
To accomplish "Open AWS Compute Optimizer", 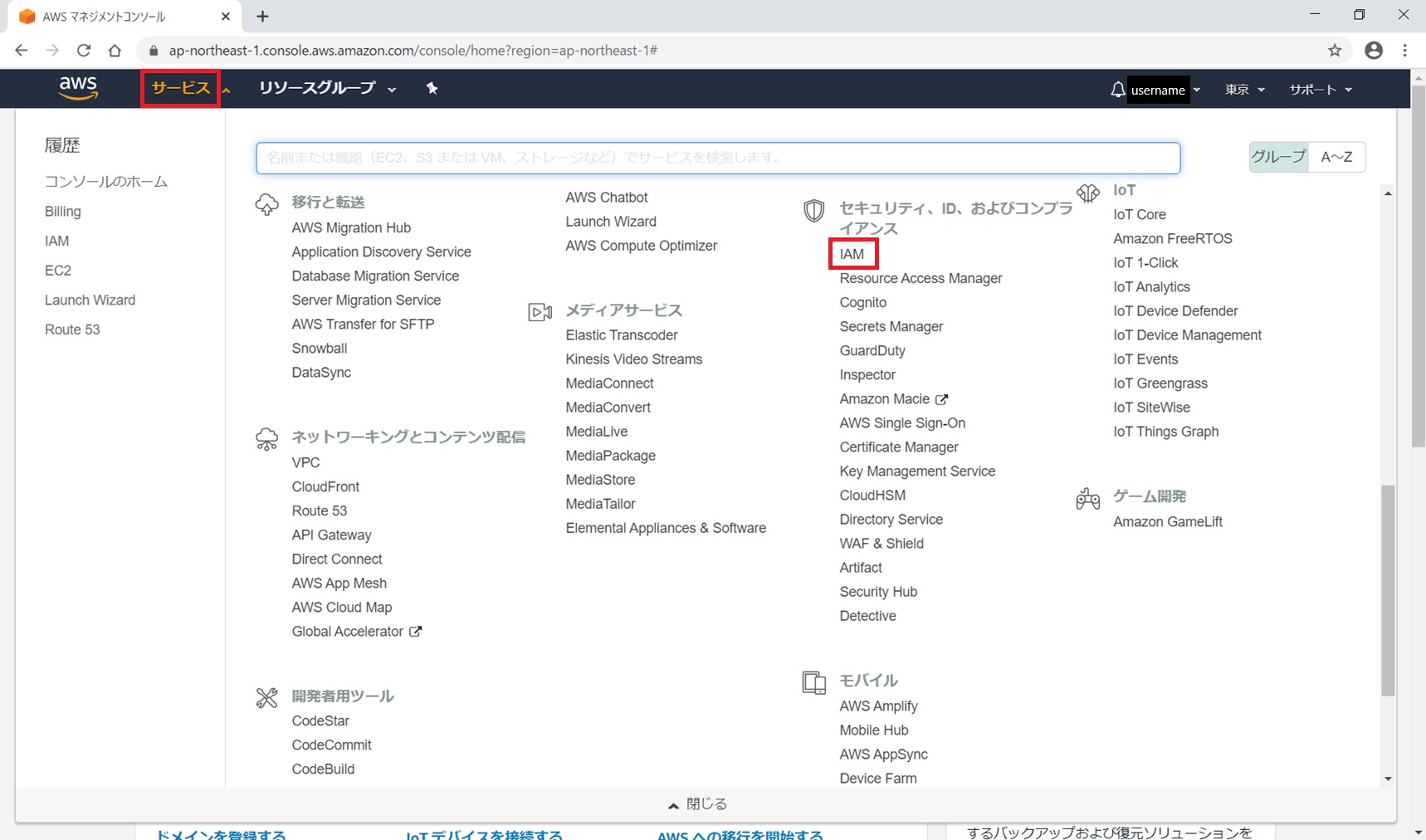I will tap(642, 245).
